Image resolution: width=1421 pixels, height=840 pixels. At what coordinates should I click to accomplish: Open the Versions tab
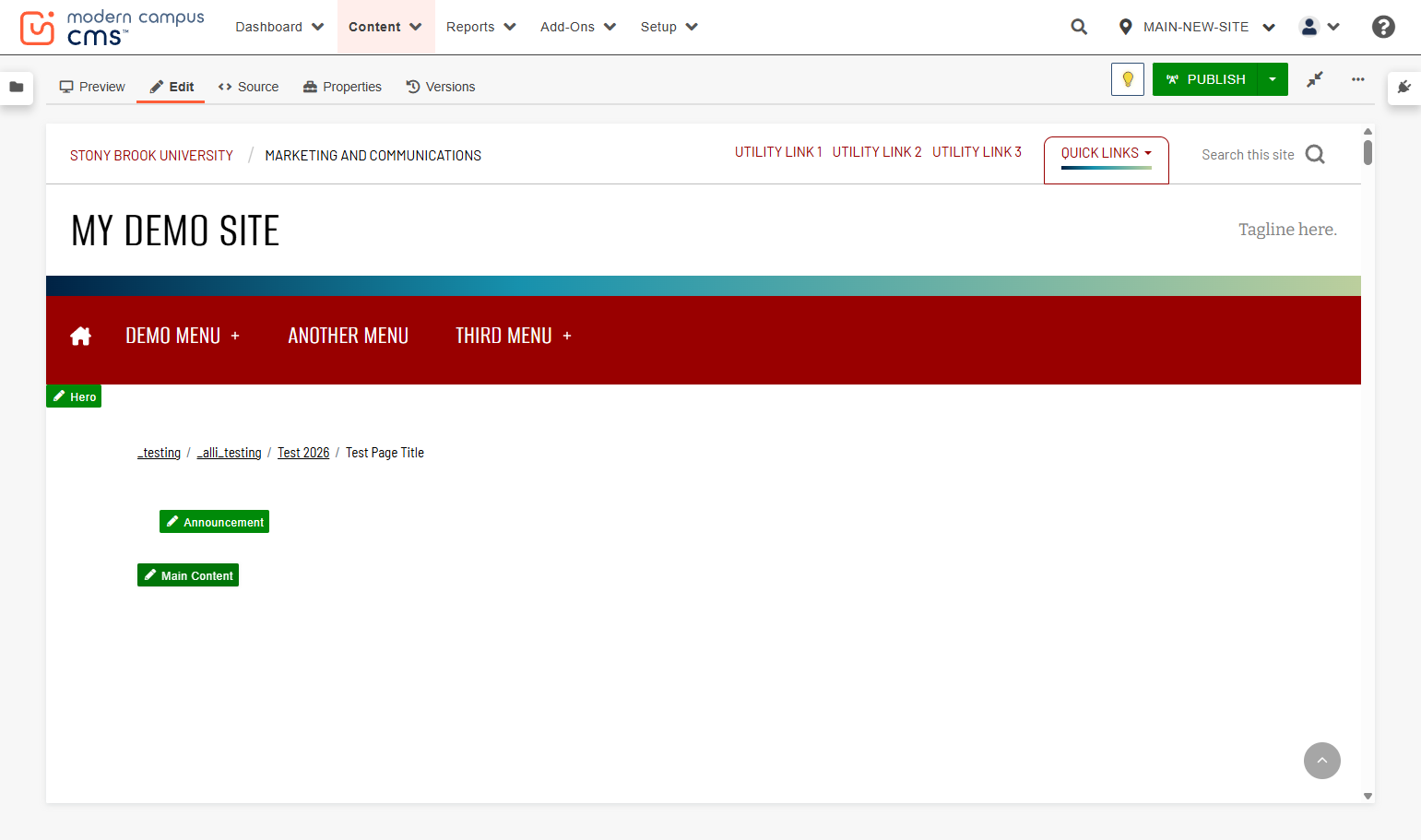441,87
